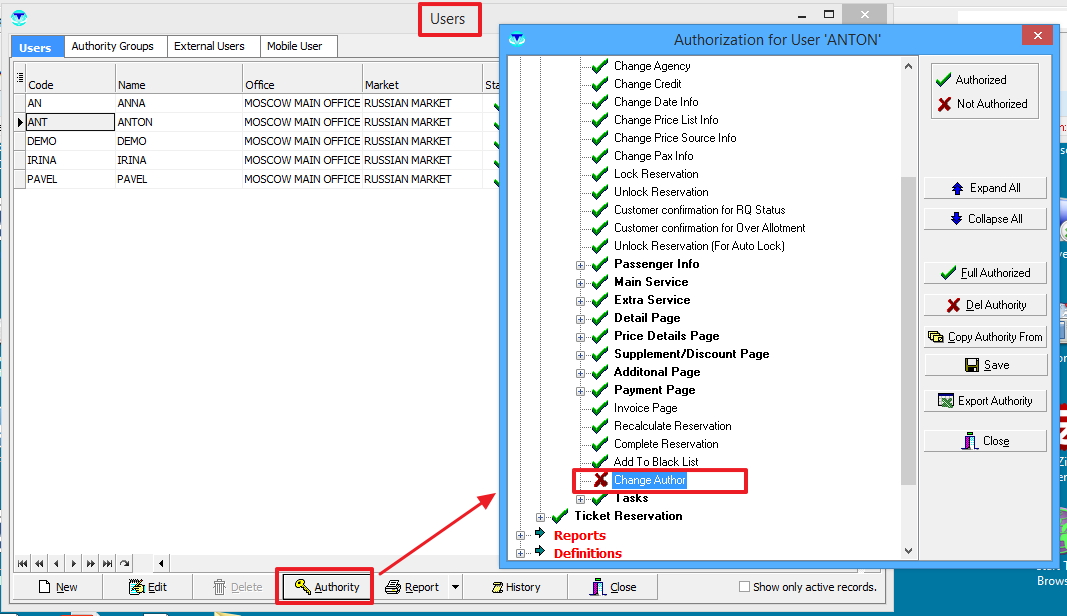
Task: Expand the Reports tree node
Action: pos(520,536)
